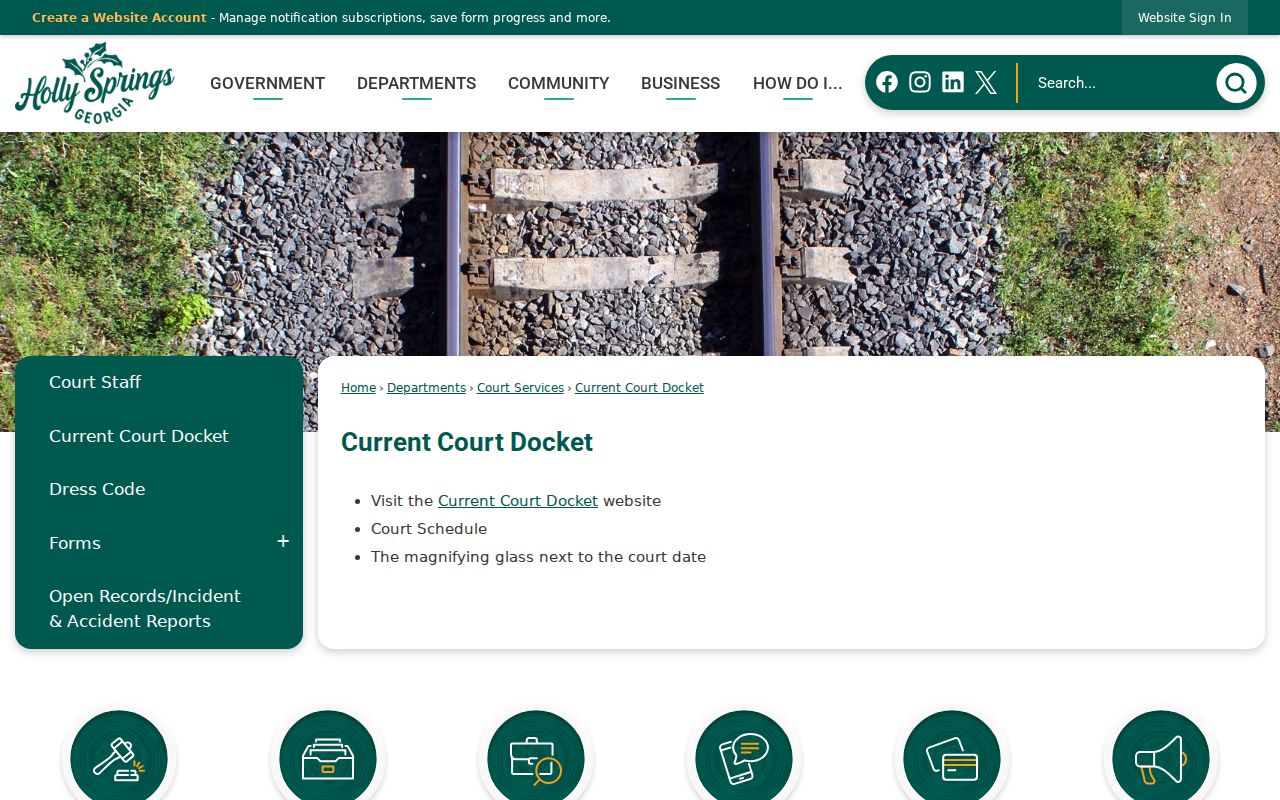This screenshot has height=800, width=1280.
Task: Go to Court Services in the breadcrumb
Action: tap(520, 388)
